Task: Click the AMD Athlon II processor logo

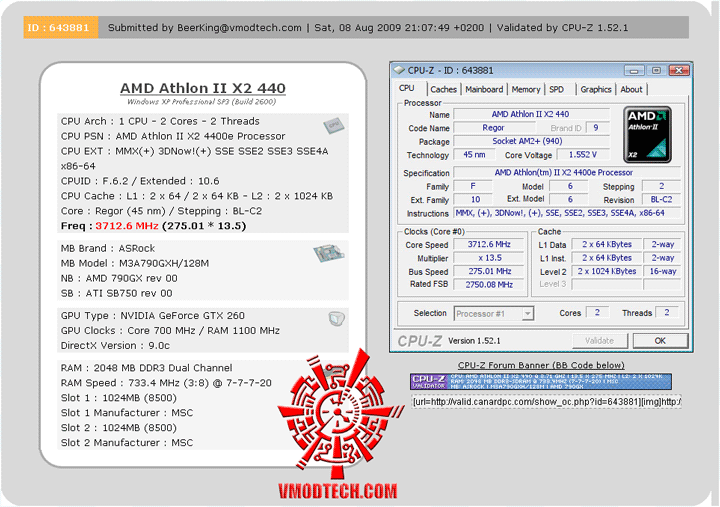Action: 647,135
